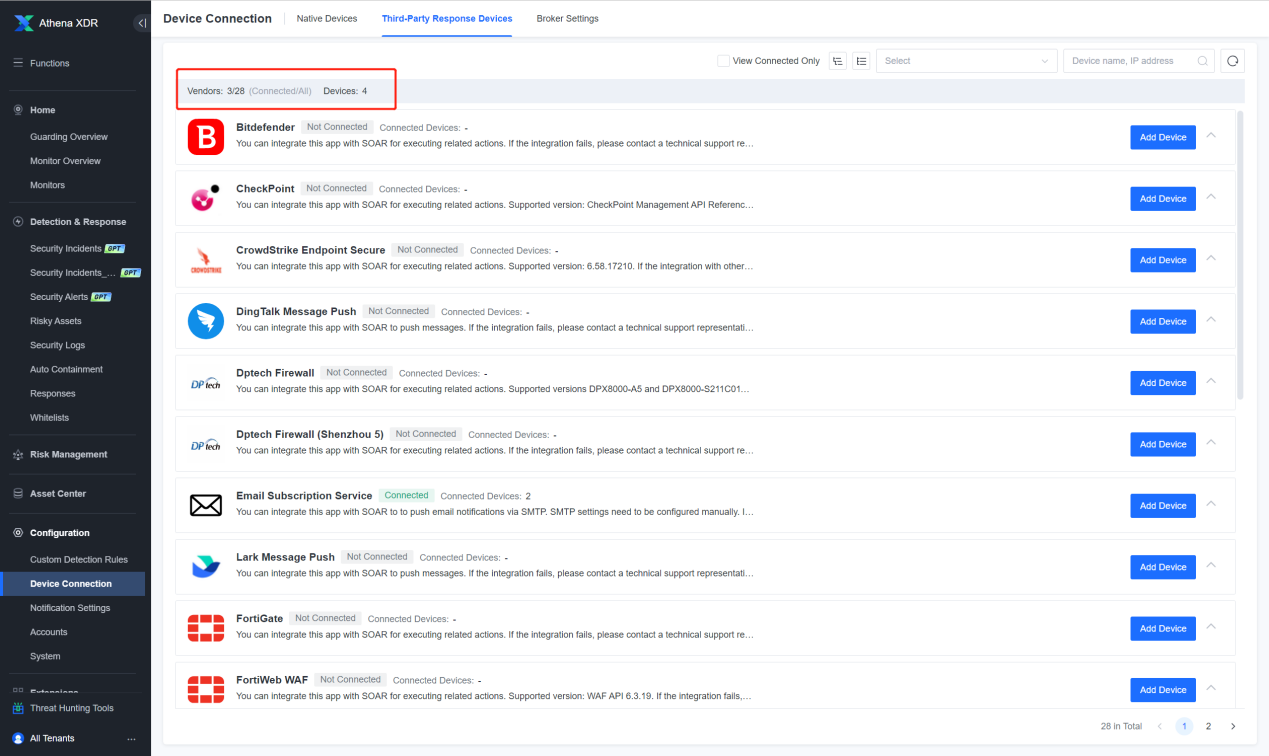Click the Threat Hunting Tools icon
The height and width of the screenshot is (756, 1269).
point(18,708)
